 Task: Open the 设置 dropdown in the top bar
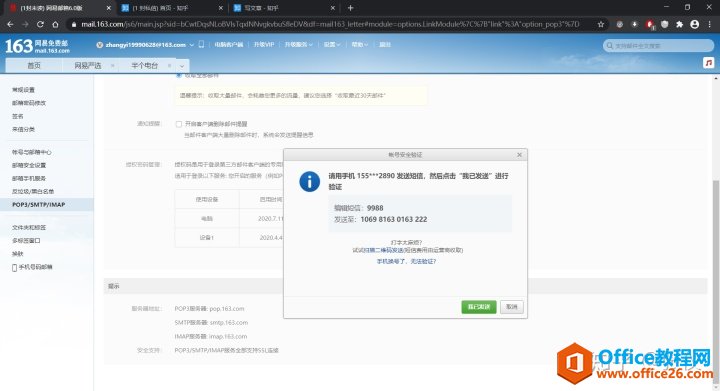pyautogui.click(x=332, y=45)
